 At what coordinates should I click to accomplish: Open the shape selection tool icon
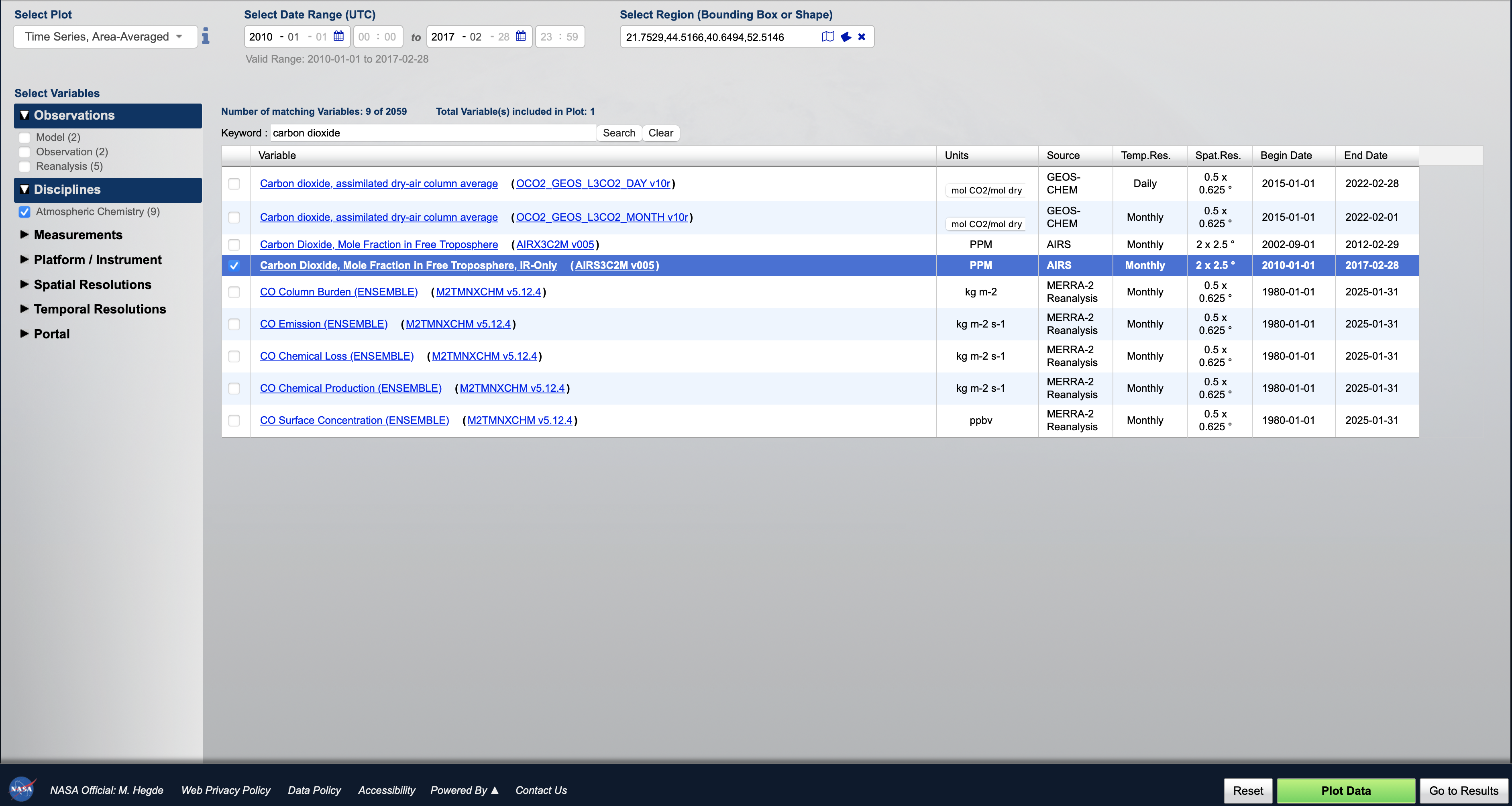click(846, 37)
